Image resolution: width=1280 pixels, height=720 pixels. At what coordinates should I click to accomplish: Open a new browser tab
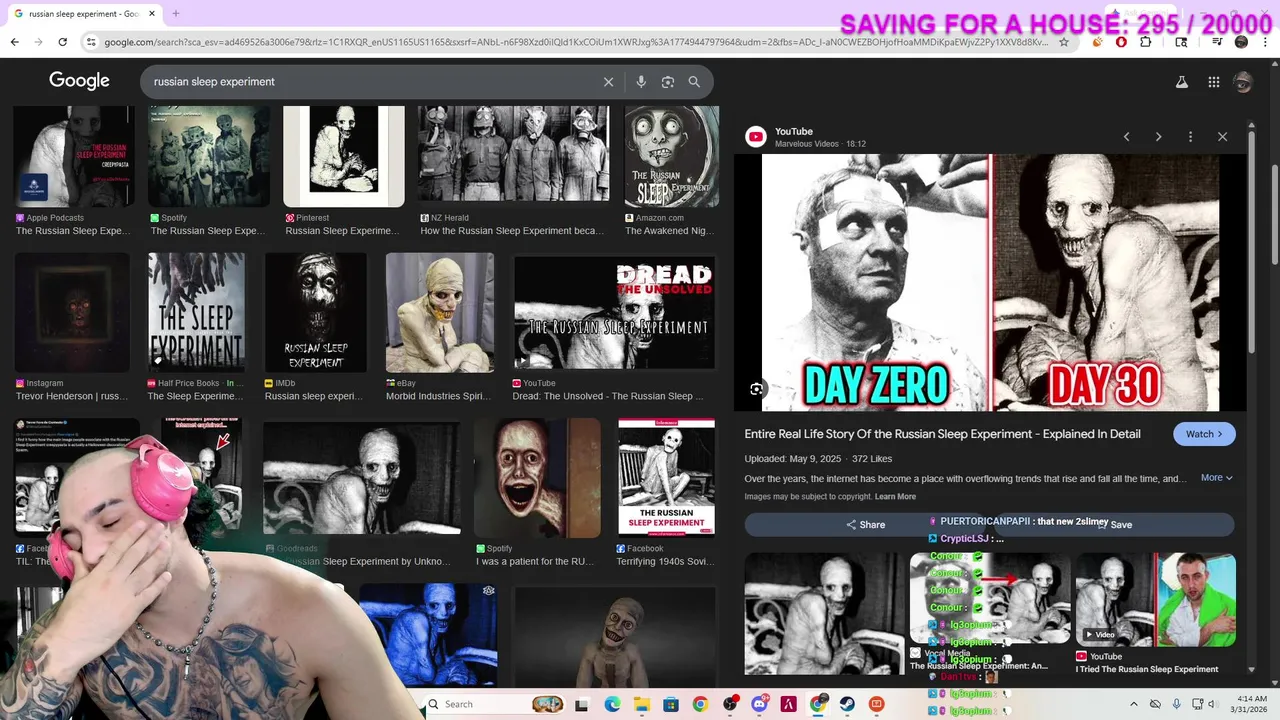176,14
